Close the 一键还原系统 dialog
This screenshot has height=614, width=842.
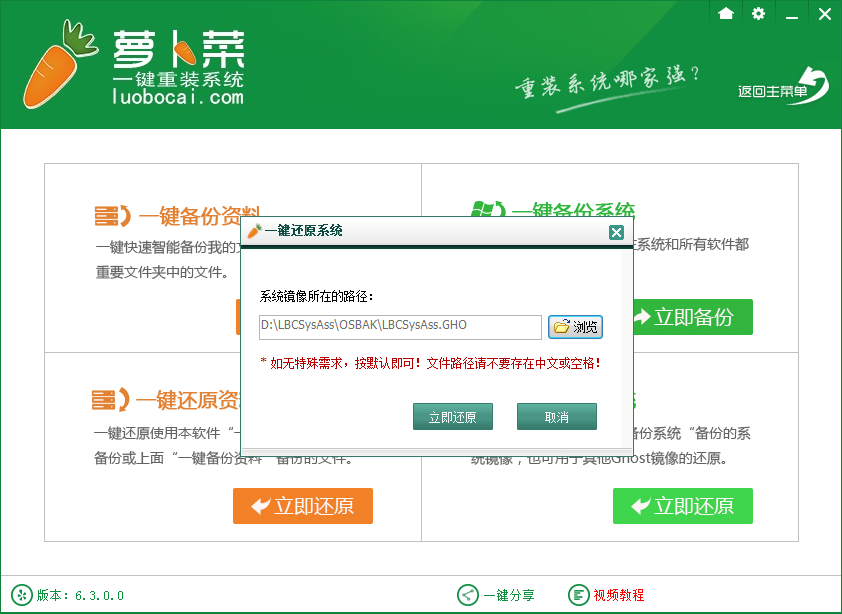616,233
